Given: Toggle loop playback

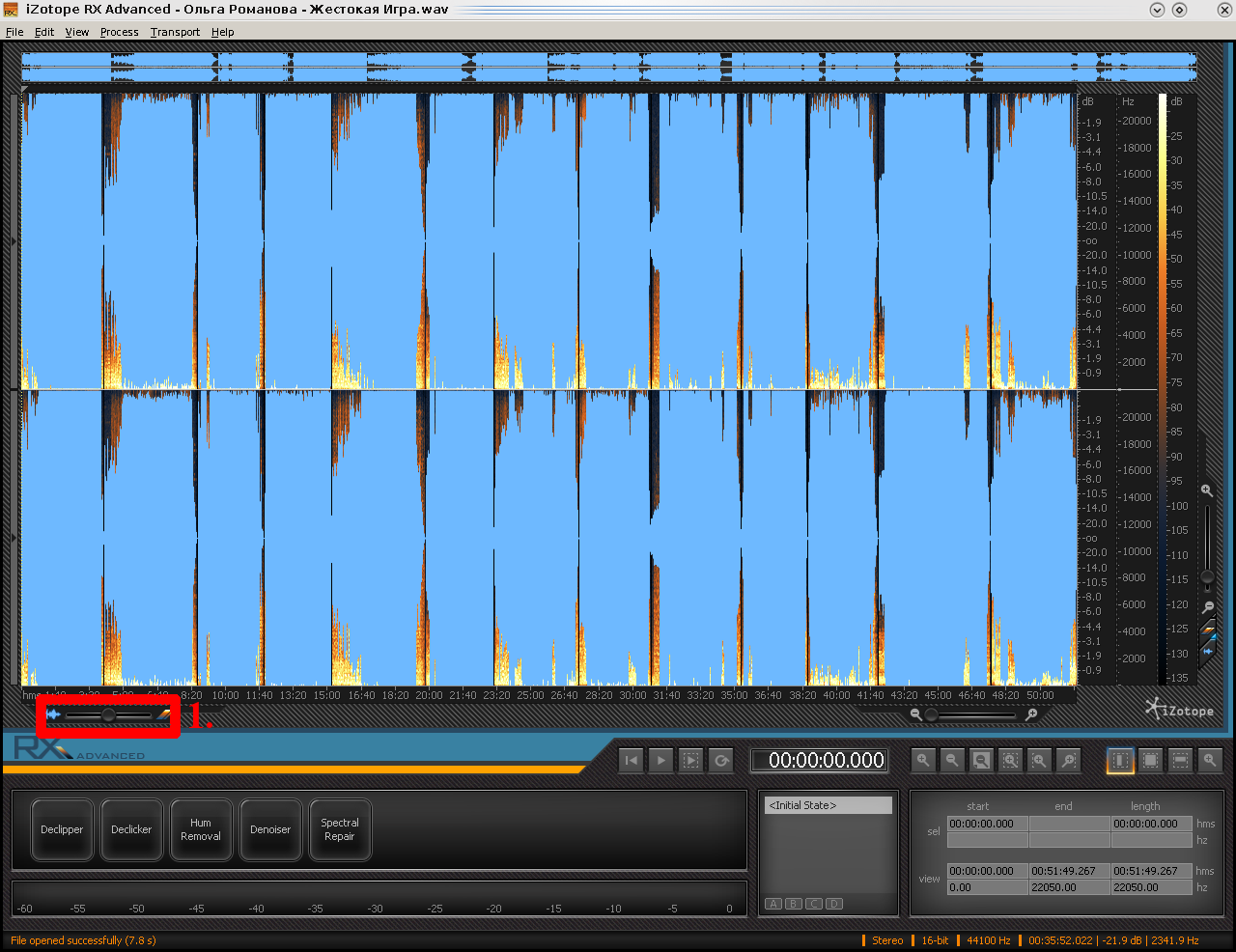Looking at the screenshot, I should point(721,761).
